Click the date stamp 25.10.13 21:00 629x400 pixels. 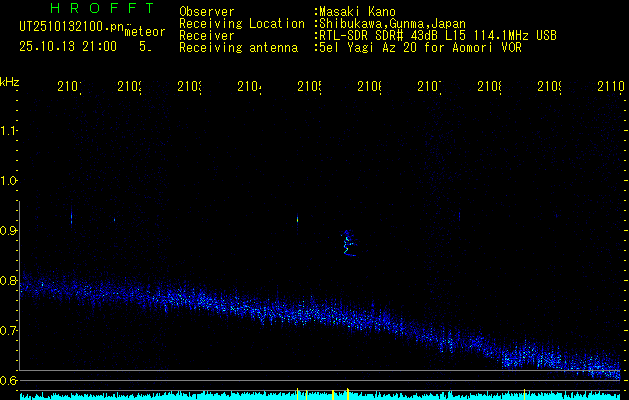tap(68, 47)
